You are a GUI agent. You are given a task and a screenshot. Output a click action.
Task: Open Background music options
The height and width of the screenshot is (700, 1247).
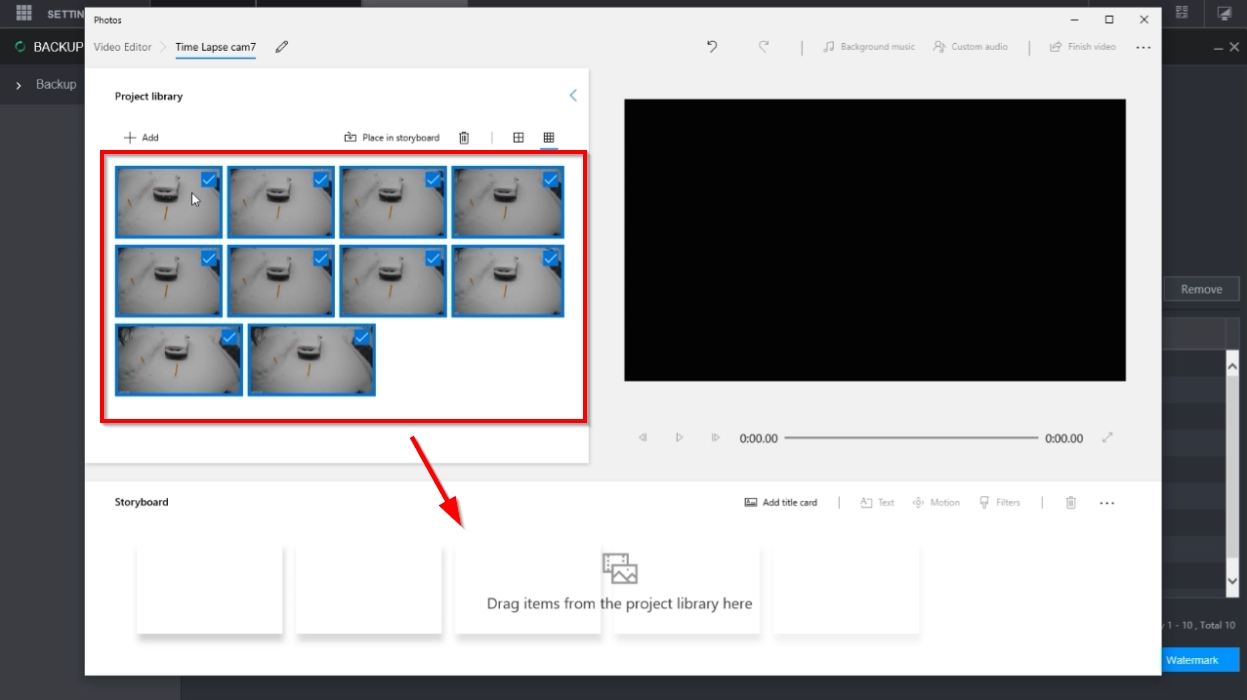869,47
